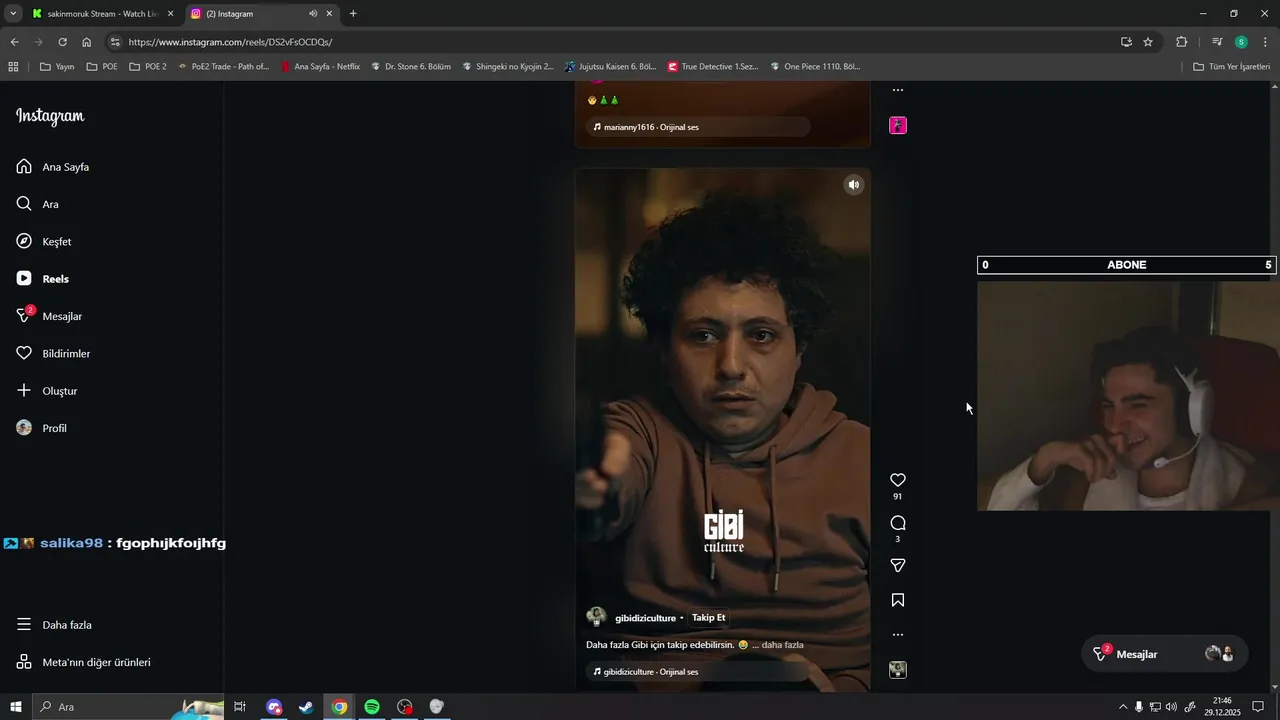
Task: Open Jujutsu Kaisen bookmark
Action: tap(610, 67)
